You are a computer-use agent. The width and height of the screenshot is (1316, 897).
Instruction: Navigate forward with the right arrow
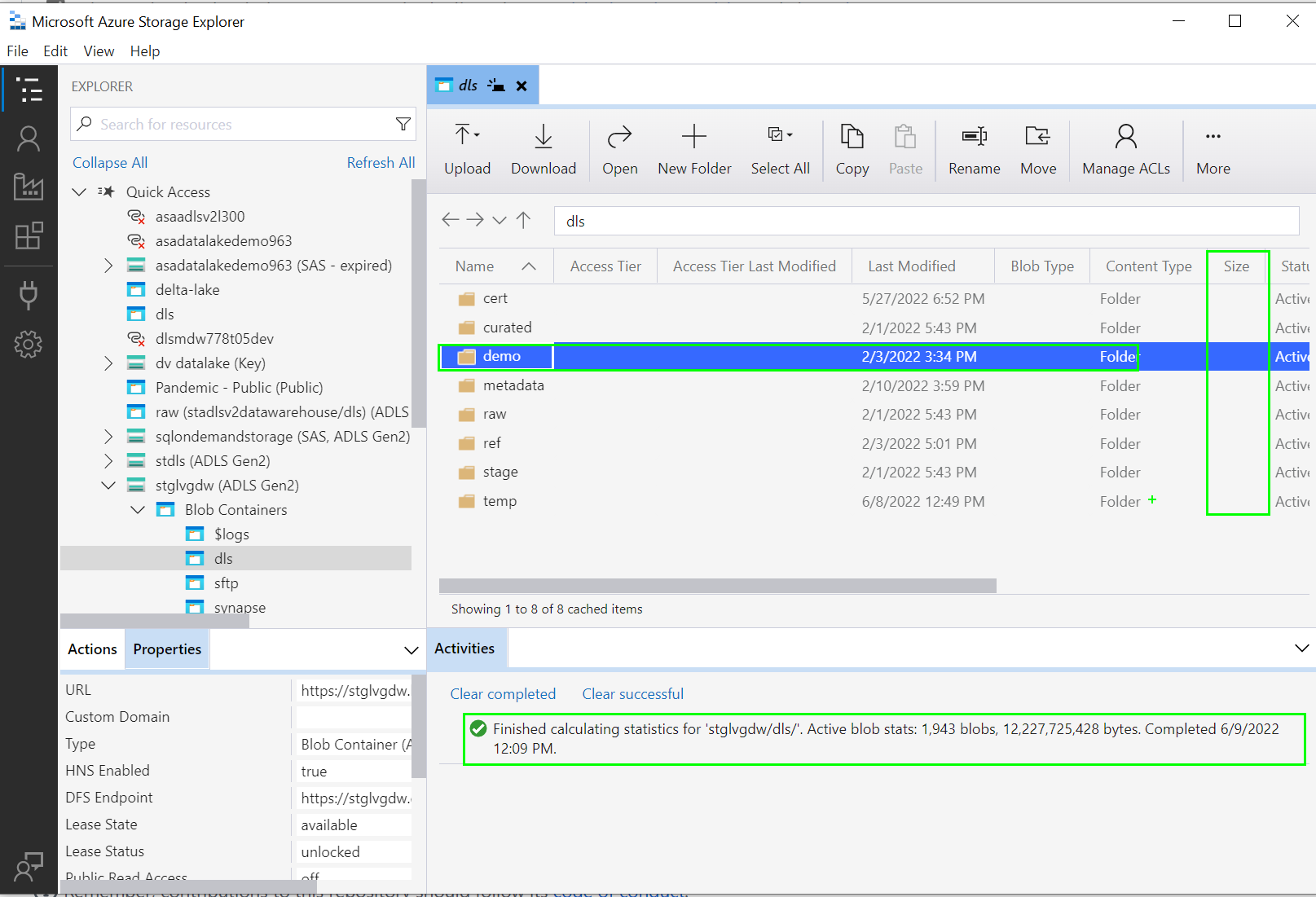click(475, 219)
